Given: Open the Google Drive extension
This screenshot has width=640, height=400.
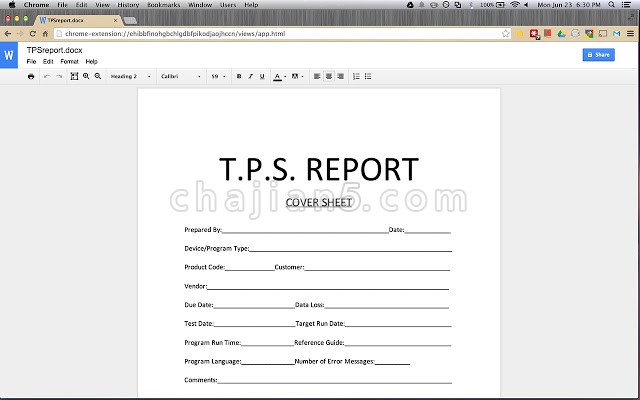Looking at the screenshot, I should pos(562,34).
